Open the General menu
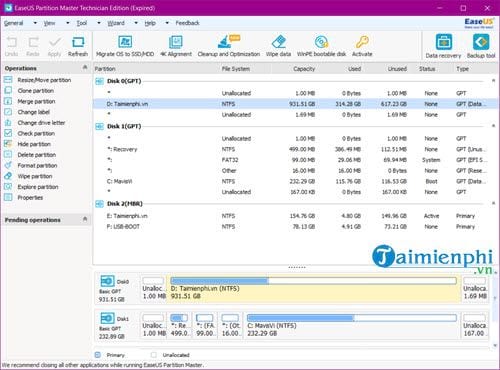The height and width of the screenshot is (370, 500). pyautogui.click(x=14, y=23)
